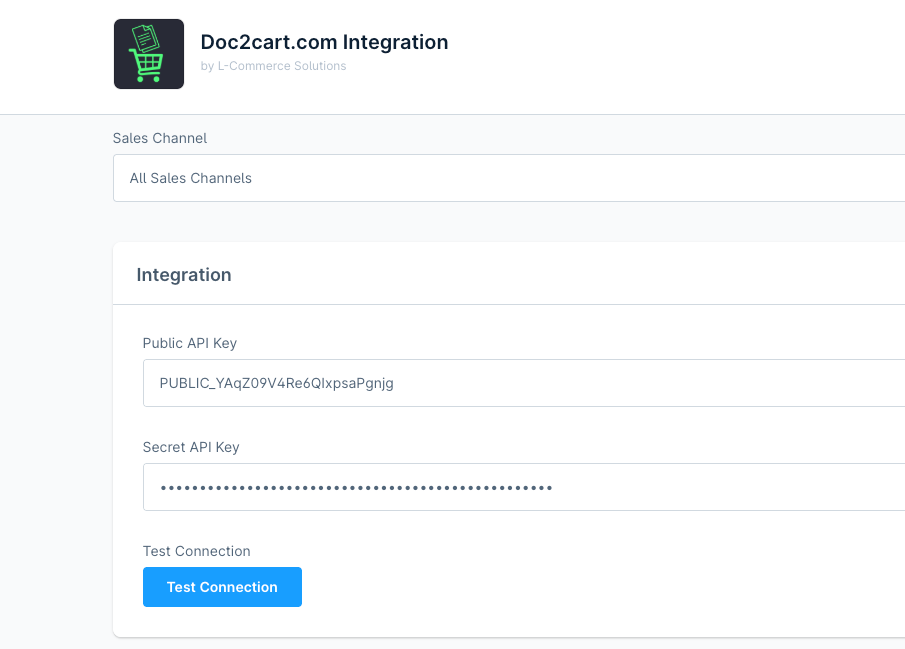Open the L-Commerce Solutions link
The width and height of the screenshot is (905, 649).
(282, 66)
